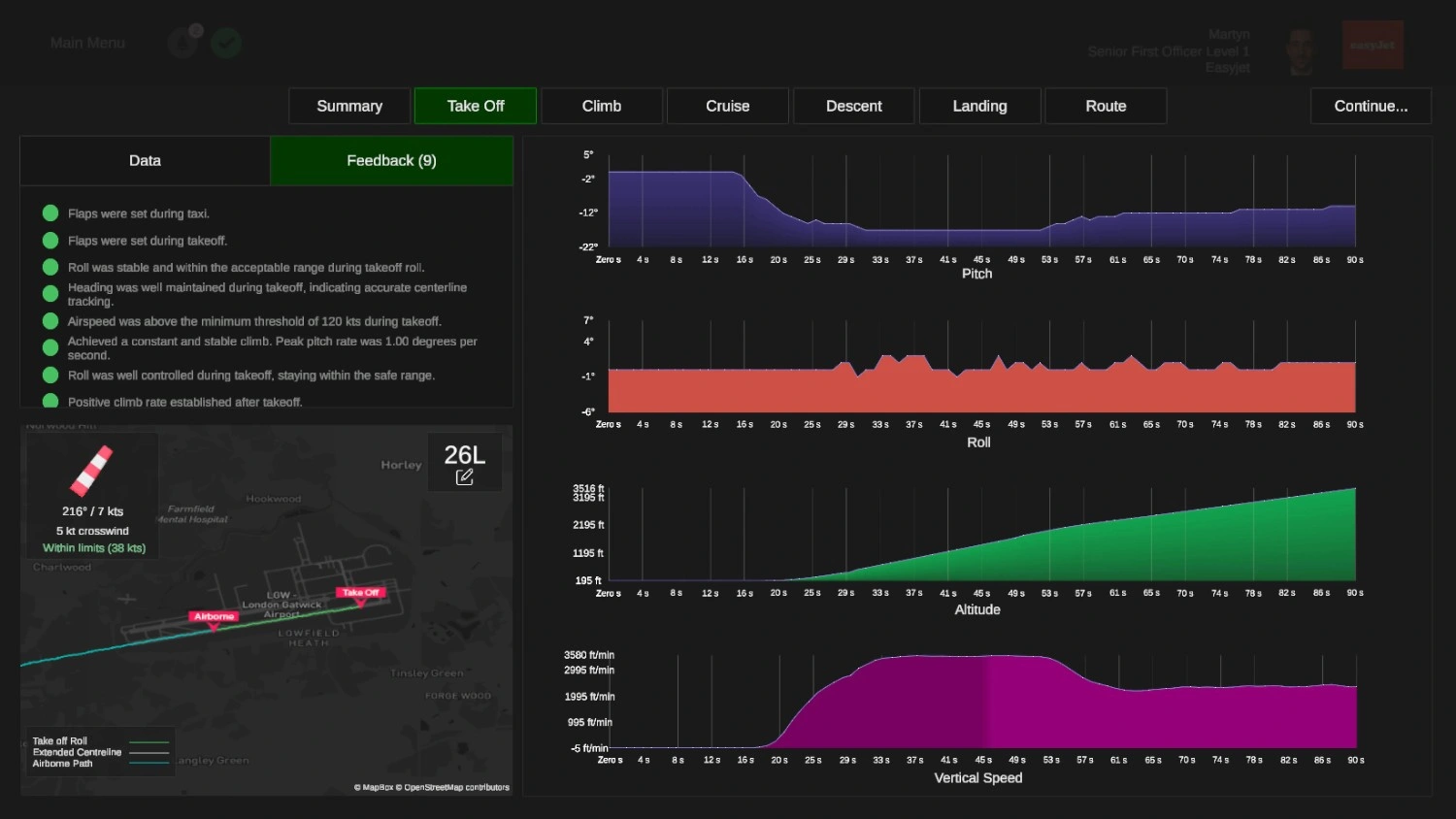Select the Take Off marker on map
Image resolution: width=1456 pixels, height=819 pixels.
[x=360, y=593]
